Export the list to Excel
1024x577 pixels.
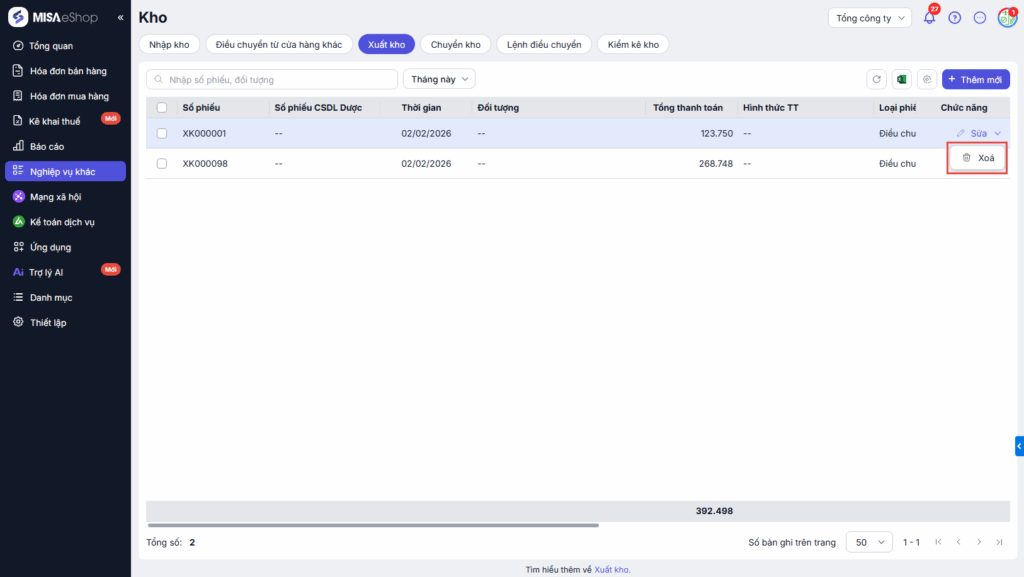click(901, 79)
